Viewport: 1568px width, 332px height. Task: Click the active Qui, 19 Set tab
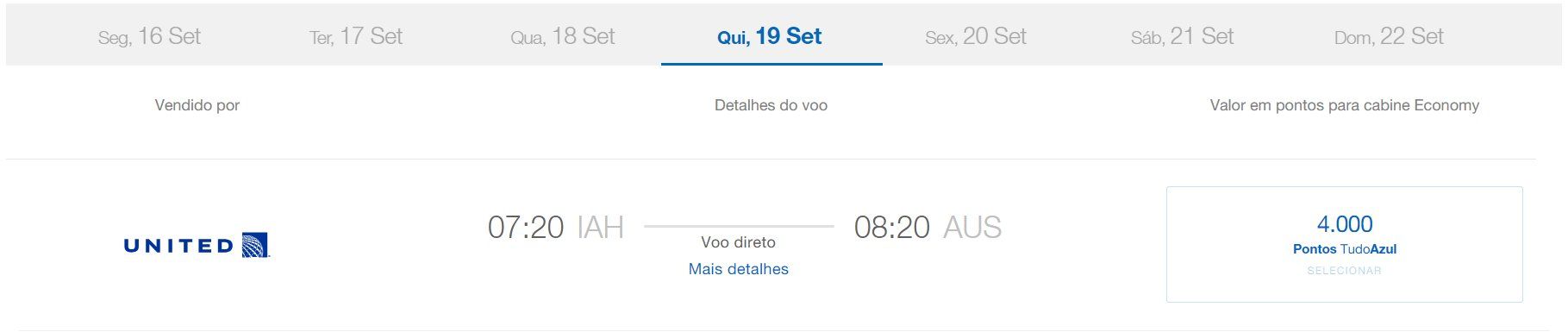point(771,36)
